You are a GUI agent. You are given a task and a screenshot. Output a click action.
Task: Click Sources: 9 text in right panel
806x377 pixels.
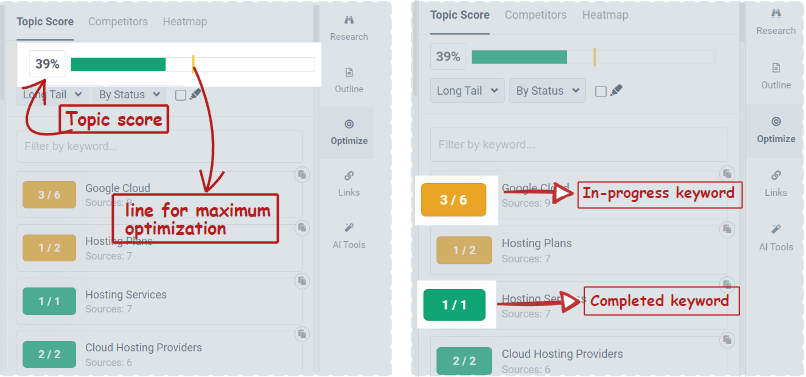point(526,203)
